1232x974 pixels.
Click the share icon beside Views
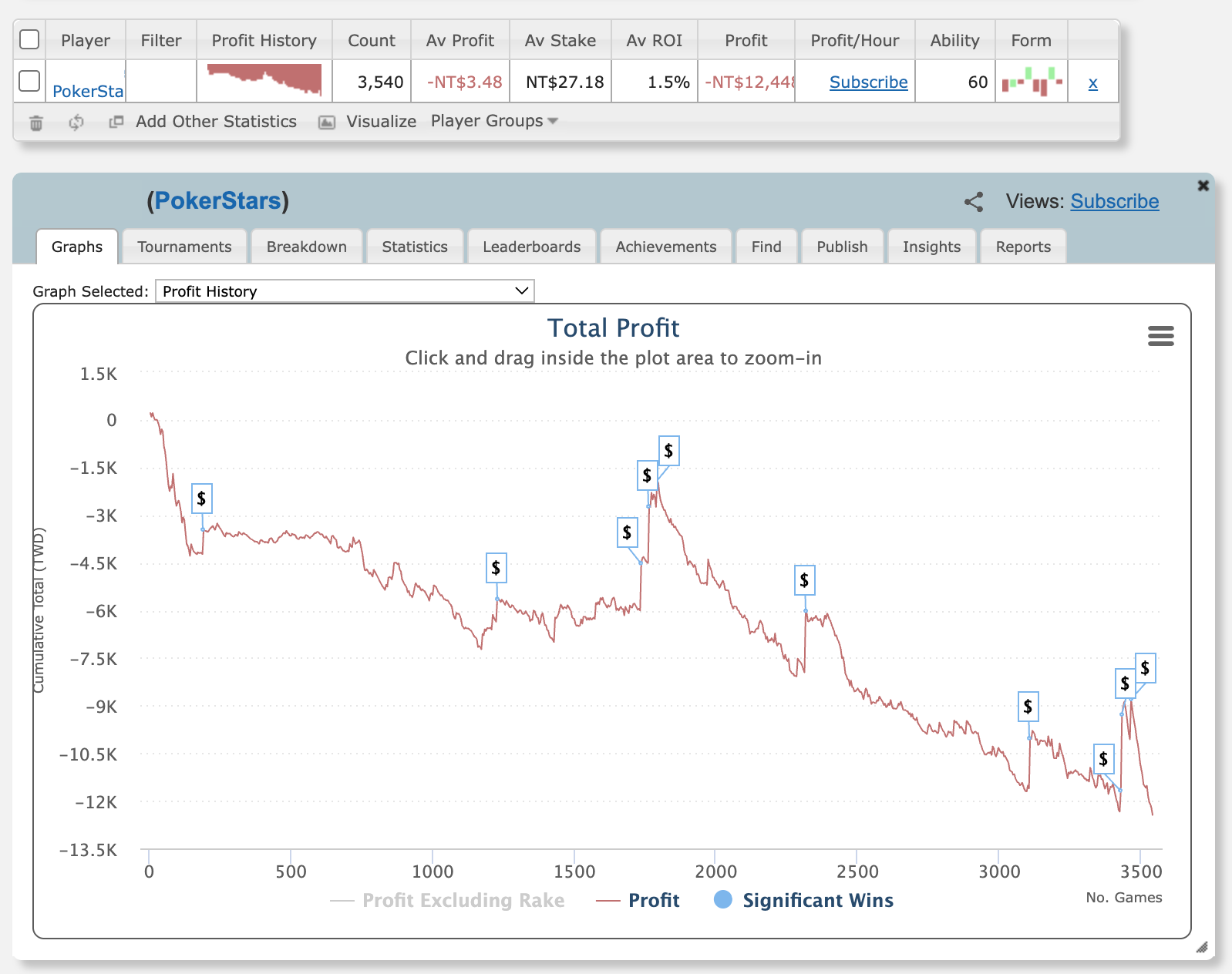(974, 202)
